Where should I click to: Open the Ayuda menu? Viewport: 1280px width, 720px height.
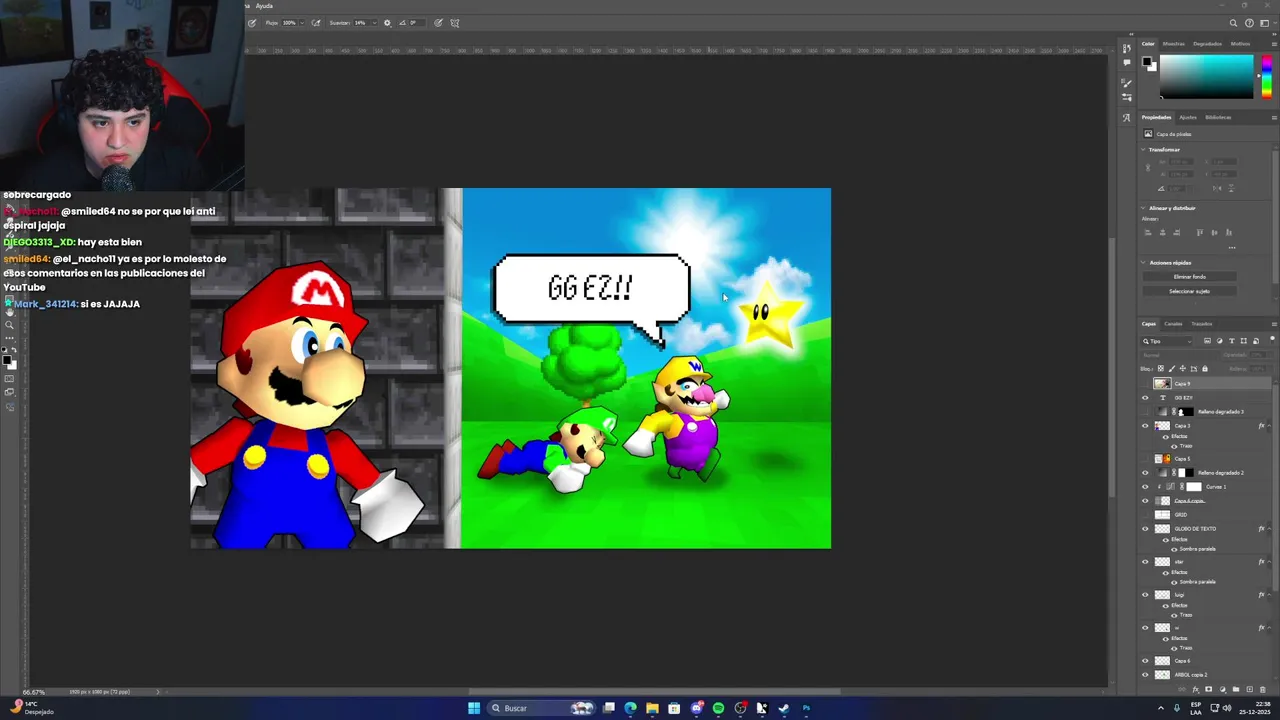[264, 6]
